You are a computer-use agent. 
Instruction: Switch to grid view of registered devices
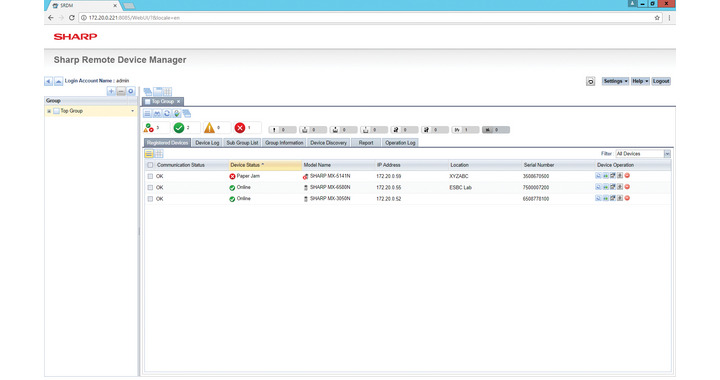pos(159,154)
